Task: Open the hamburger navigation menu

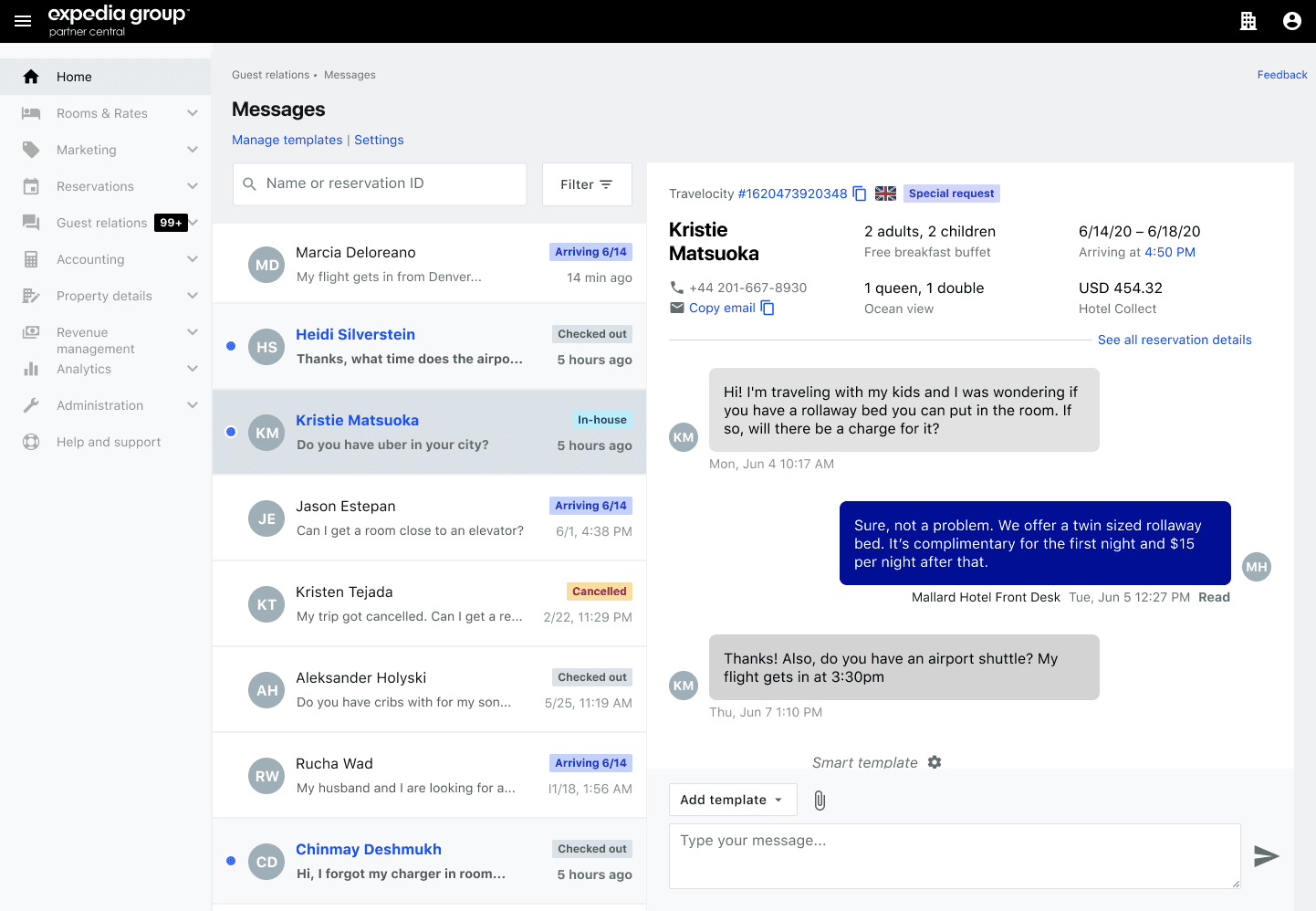Action: coord(23,21)
